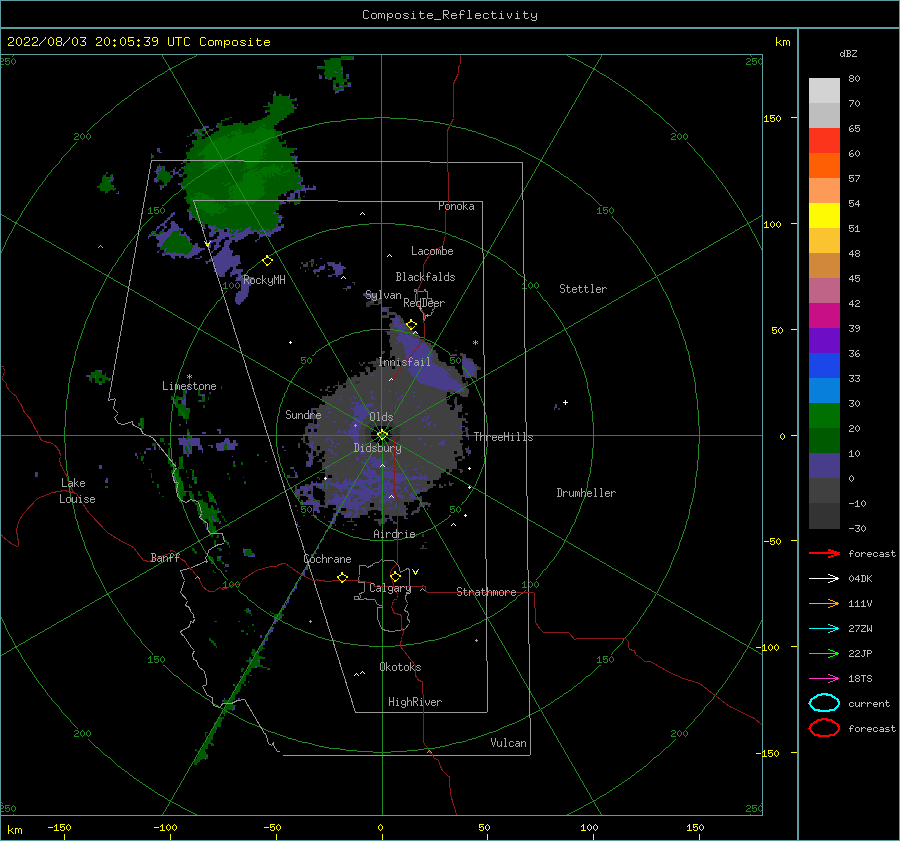Click the cyan 27ZW arrow legend icon
The height and width of the screenshot is (841, 900).
(824, 629)
